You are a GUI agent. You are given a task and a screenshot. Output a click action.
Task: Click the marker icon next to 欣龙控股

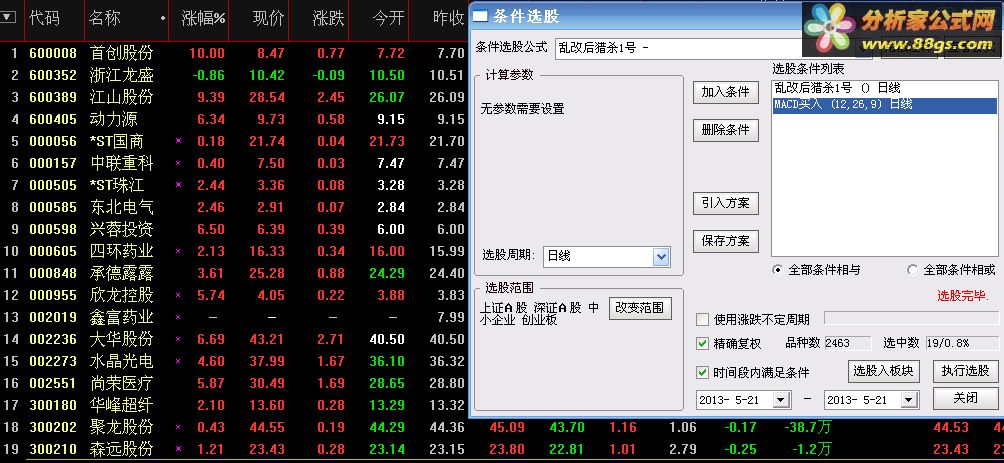[179, 295]
